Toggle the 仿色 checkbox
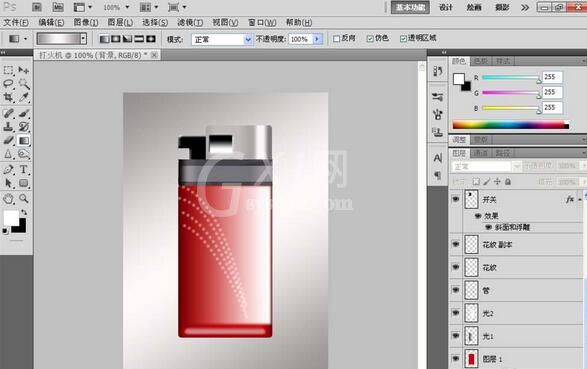 (x=370, y=39)
